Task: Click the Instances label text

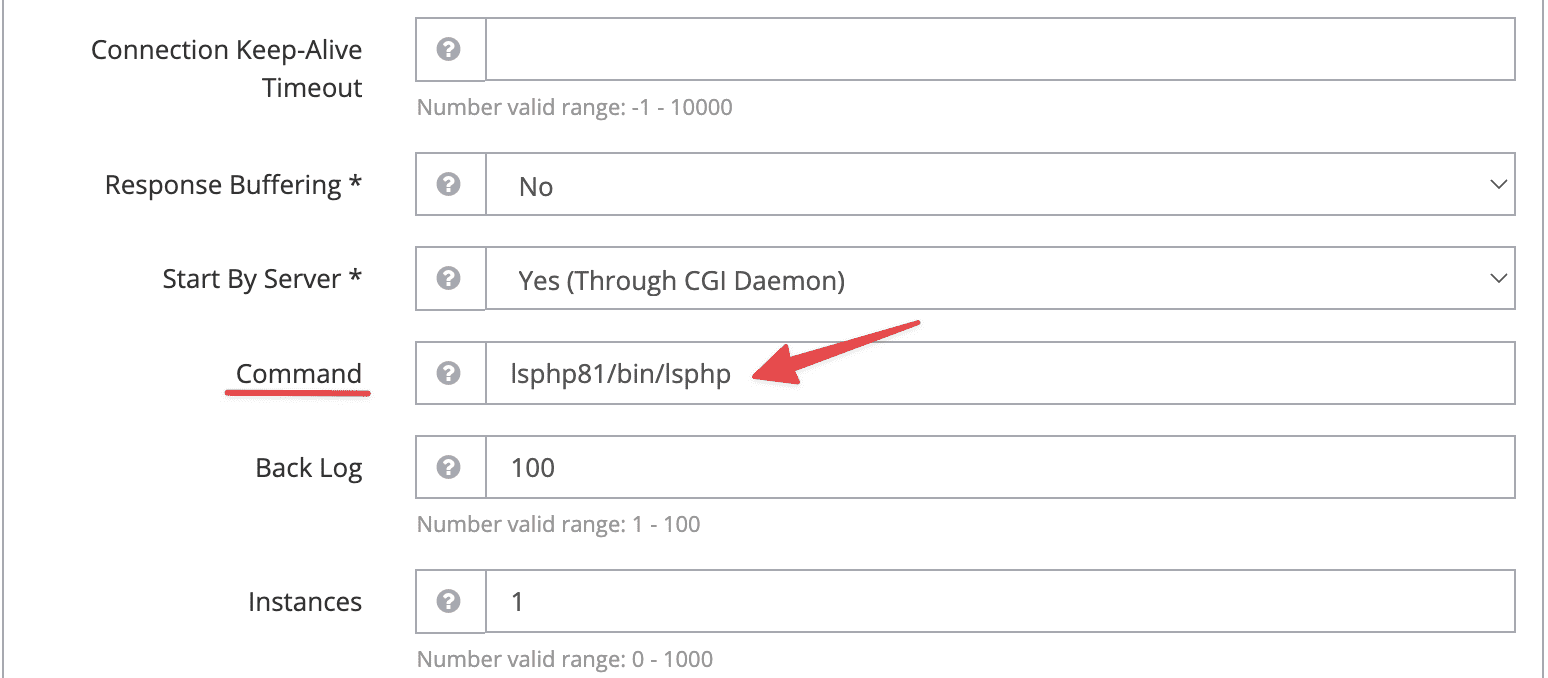Action: point(305,602)
